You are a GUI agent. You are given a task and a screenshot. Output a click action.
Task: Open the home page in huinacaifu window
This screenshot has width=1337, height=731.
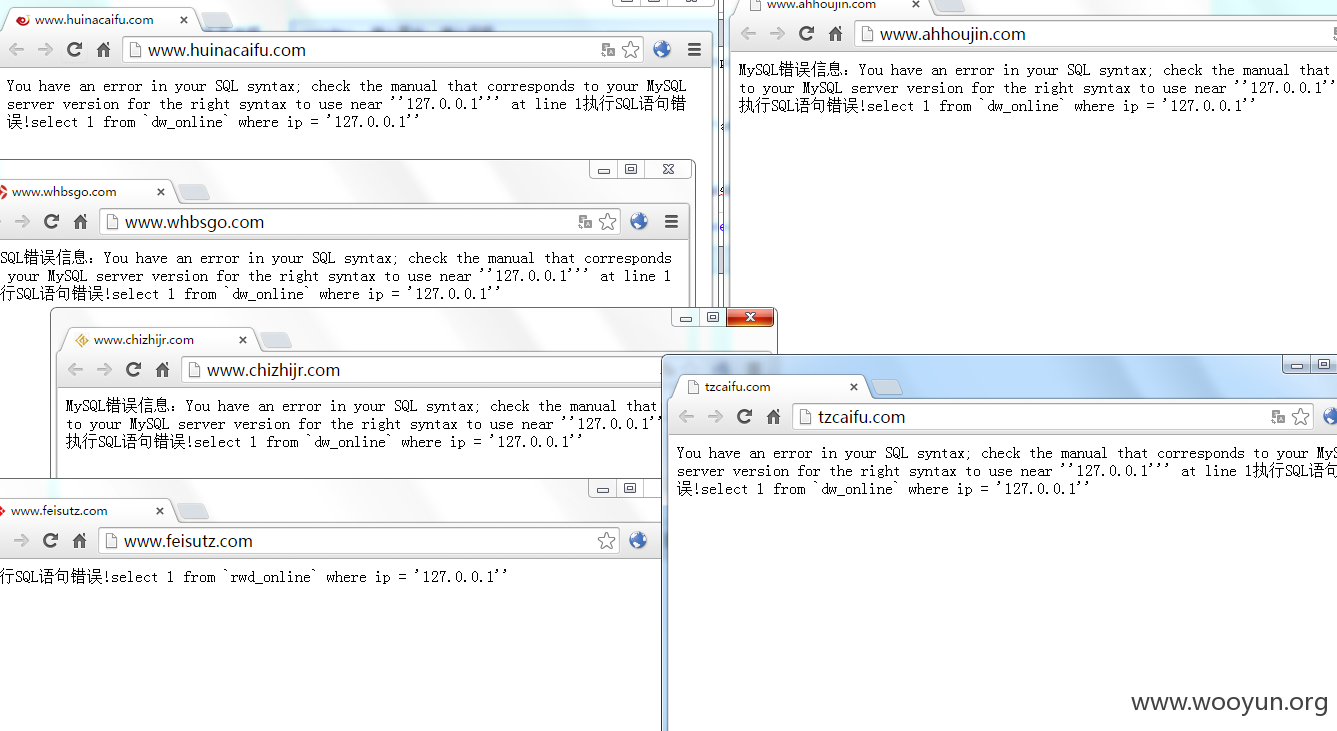click(x=103, y=50)
